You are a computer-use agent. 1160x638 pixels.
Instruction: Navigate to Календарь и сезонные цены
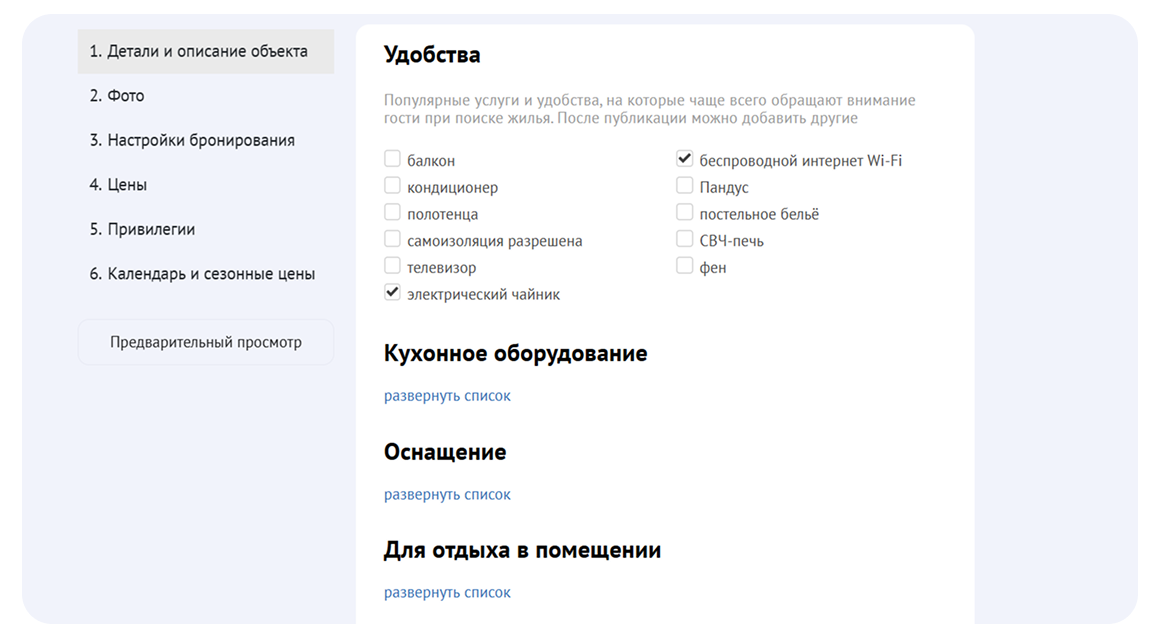tap(202, 274)
